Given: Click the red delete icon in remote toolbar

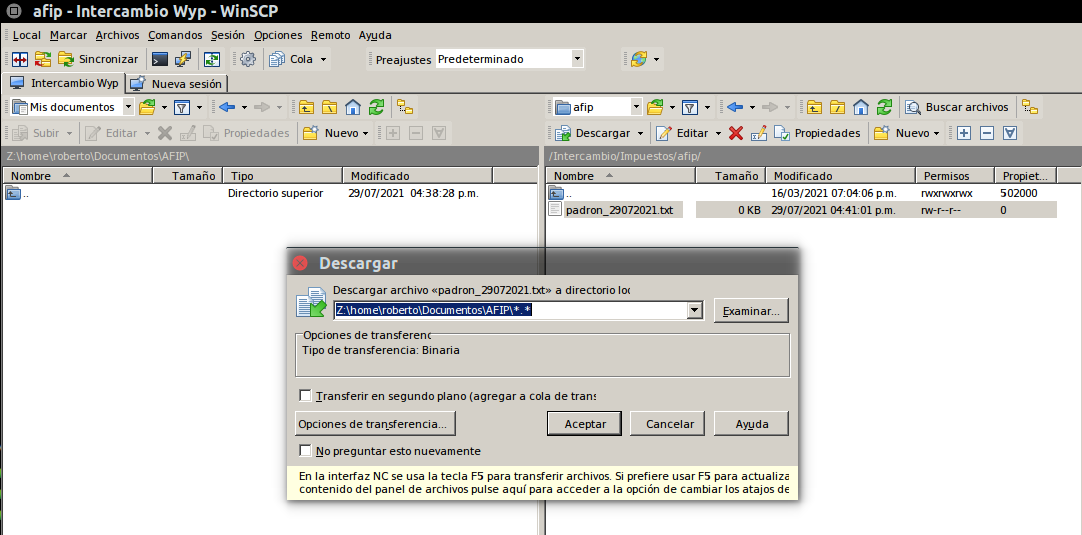Looking at the screenshot, I should tap(736, 133).
